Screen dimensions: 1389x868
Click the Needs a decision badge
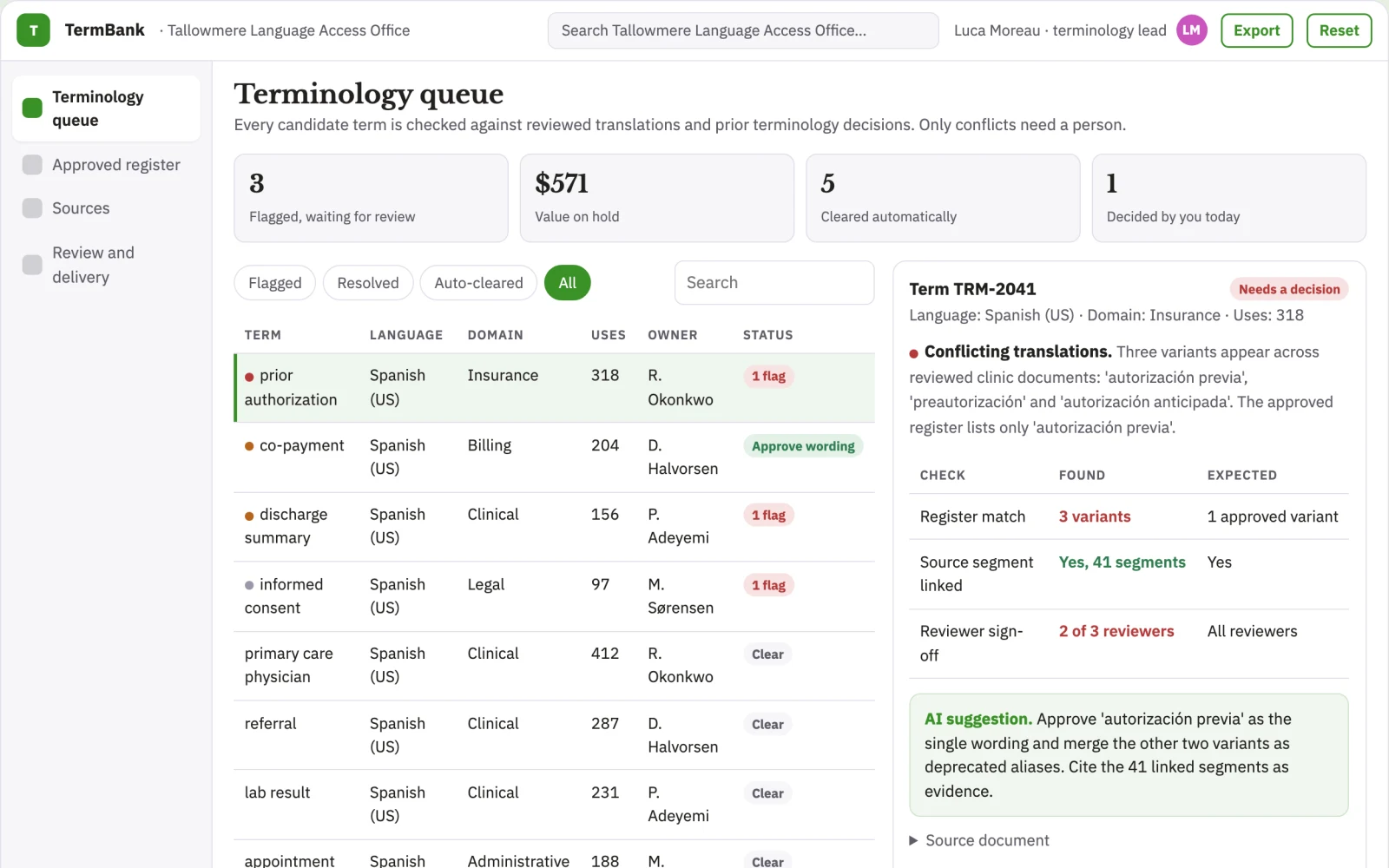point(1289,289)
